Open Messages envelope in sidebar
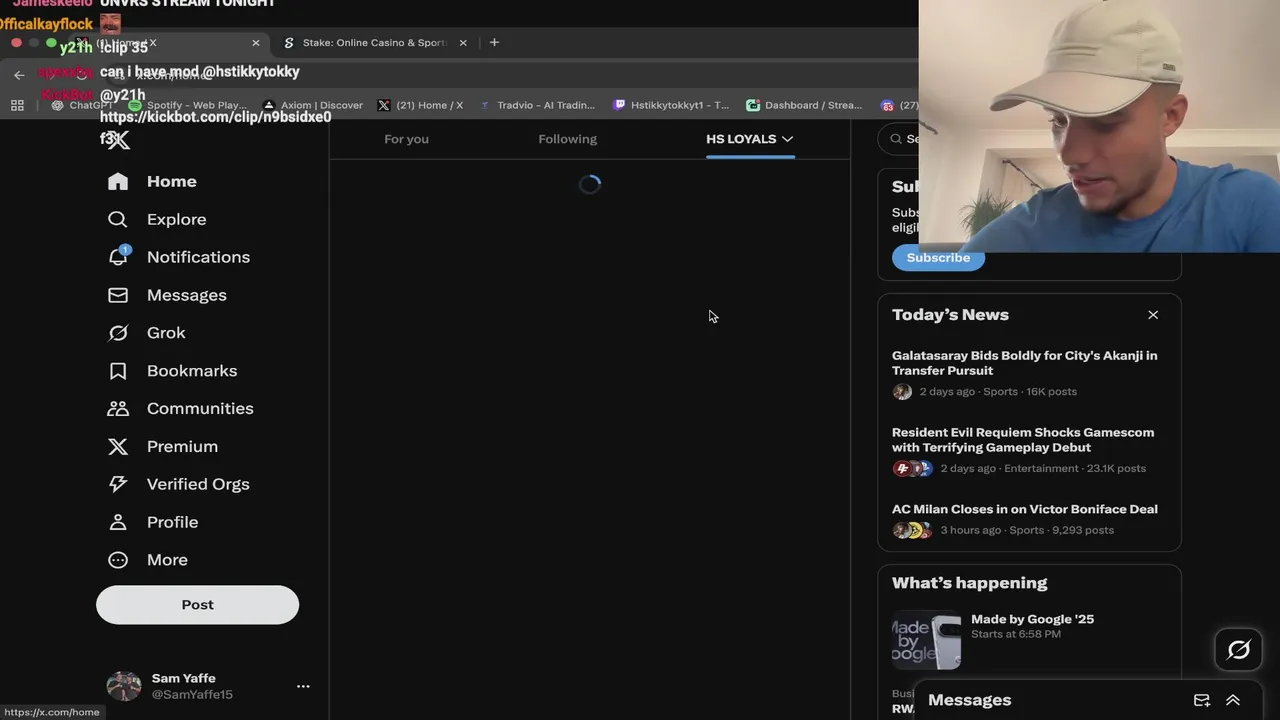The image size is (1280, 720). click(x=118, y=295)
